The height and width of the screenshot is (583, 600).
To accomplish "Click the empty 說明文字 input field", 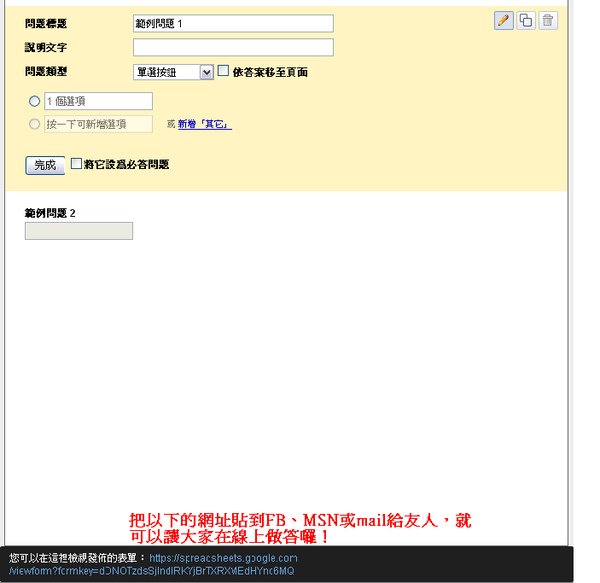I will click(233, 47).
